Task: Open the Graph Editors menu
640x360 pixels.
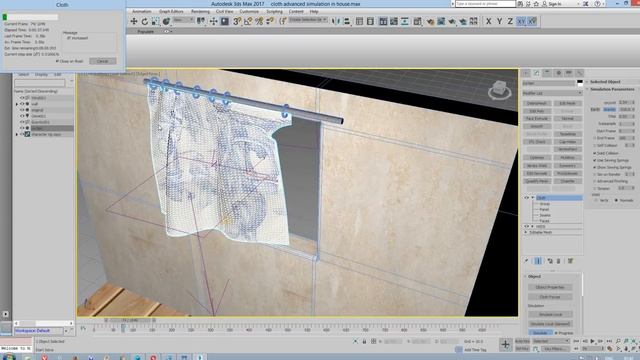Action: click(171, 11)
